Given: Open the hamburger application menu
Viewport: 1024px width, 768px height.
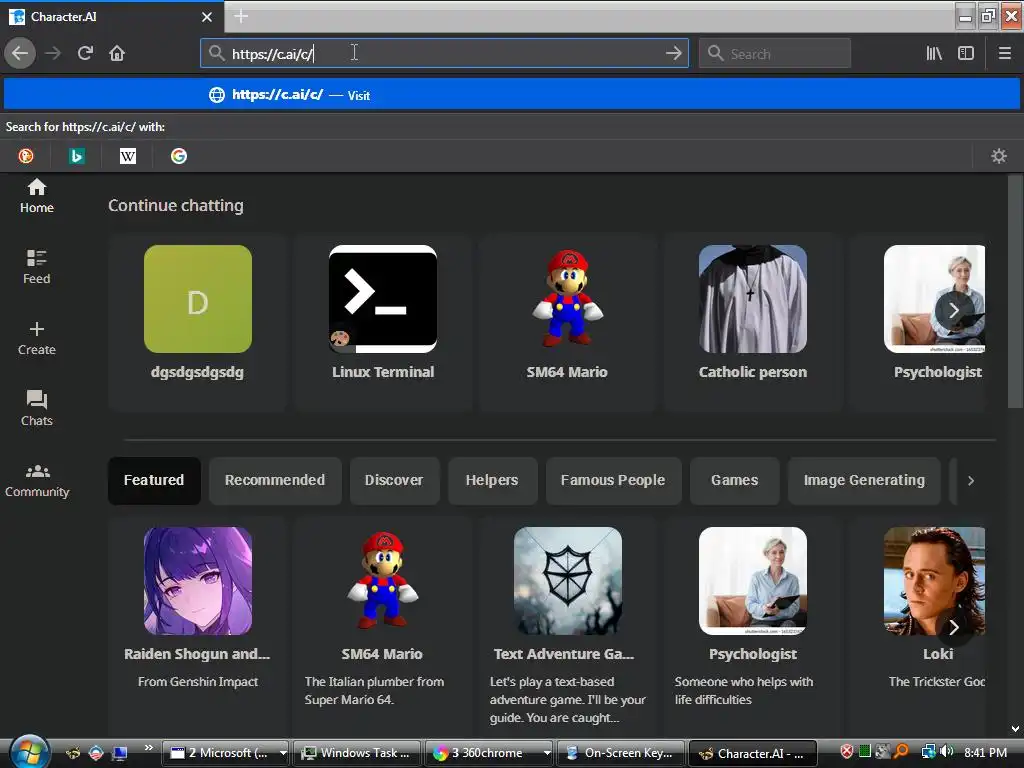Looking at the screenshot, I should tap(1004, 53).
